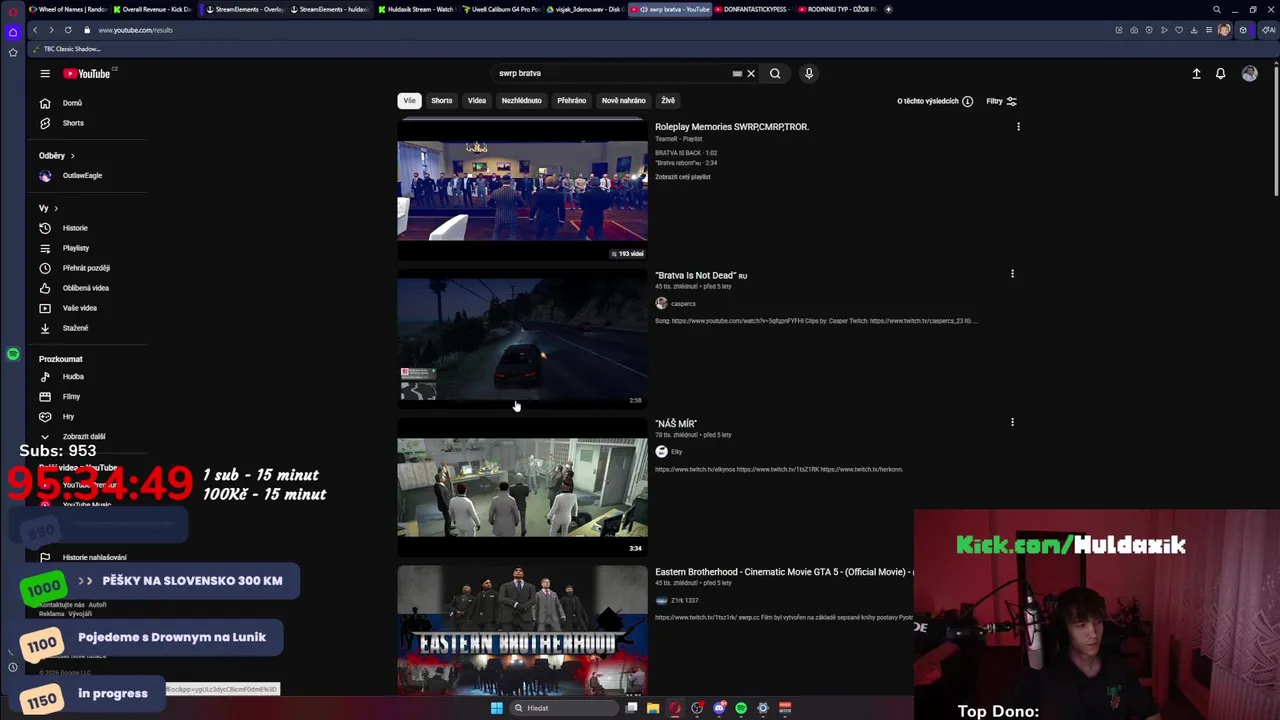
Task: Clear the search box with X
Action: coord(751,73)
